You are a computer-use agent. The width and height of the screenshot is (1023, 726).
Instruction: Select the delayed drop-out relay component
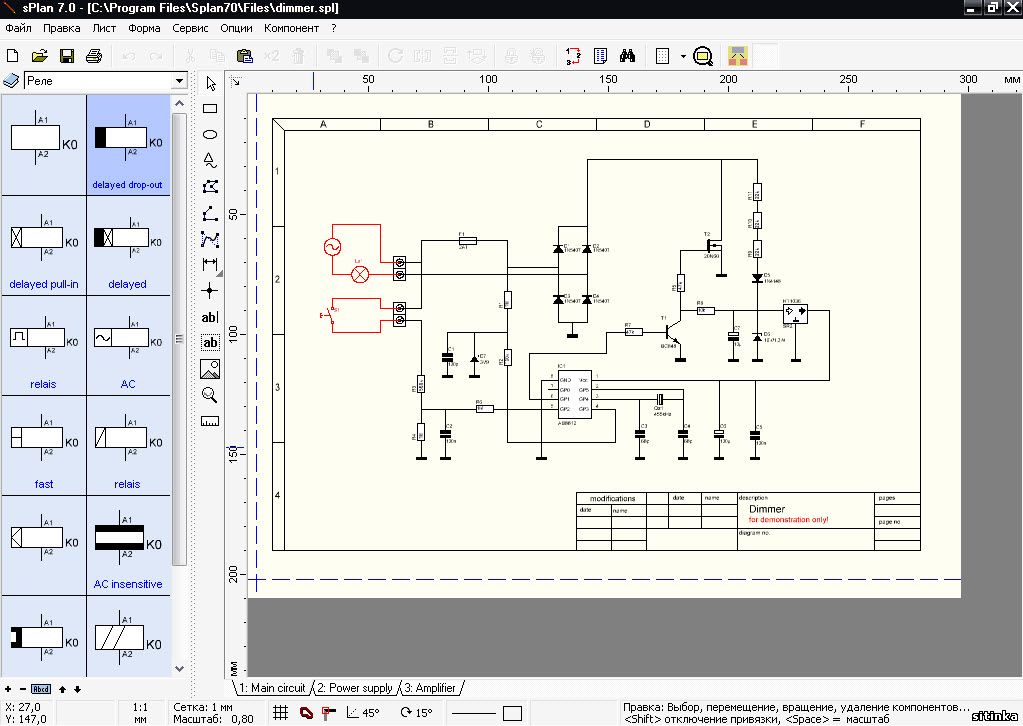[x=127, y=145]
